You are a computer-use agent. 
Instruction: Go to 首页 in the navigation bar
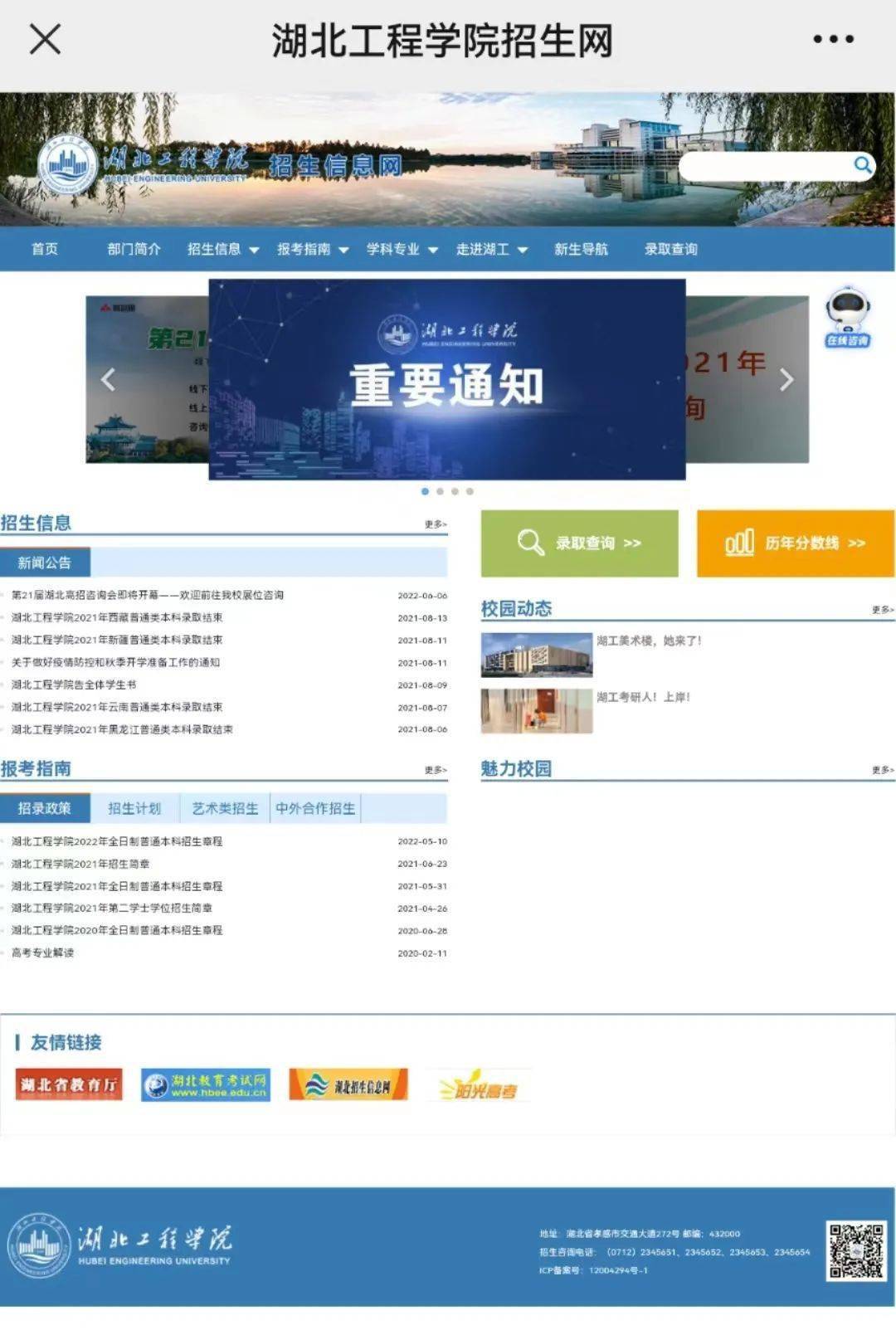[45, 249]
